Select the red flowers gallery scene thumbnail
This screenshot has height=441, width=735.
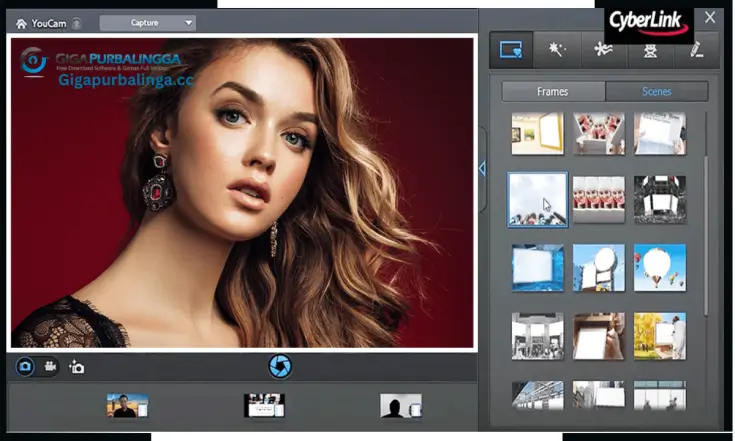[x=599, y=134]
